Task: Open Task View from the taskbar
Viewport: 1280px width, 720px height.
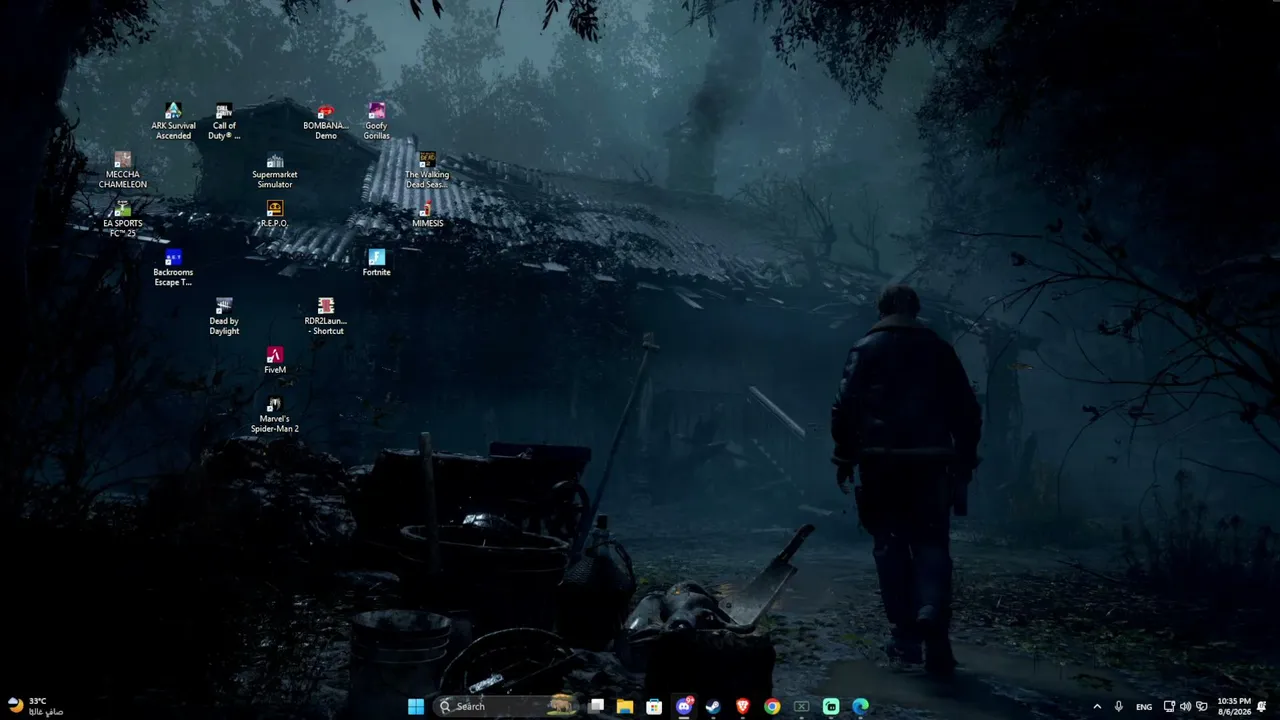Action: pos(596,706)
